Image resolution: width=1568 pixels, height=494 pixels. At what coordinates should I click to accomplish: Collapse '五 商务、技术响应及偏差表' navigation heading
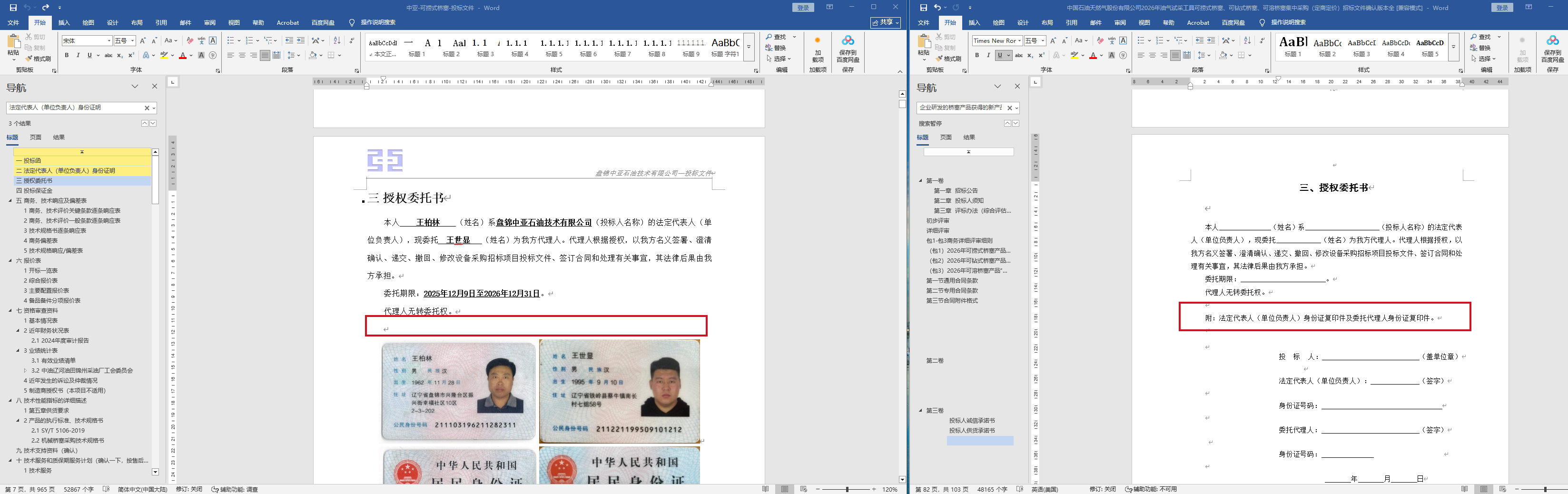10,200
